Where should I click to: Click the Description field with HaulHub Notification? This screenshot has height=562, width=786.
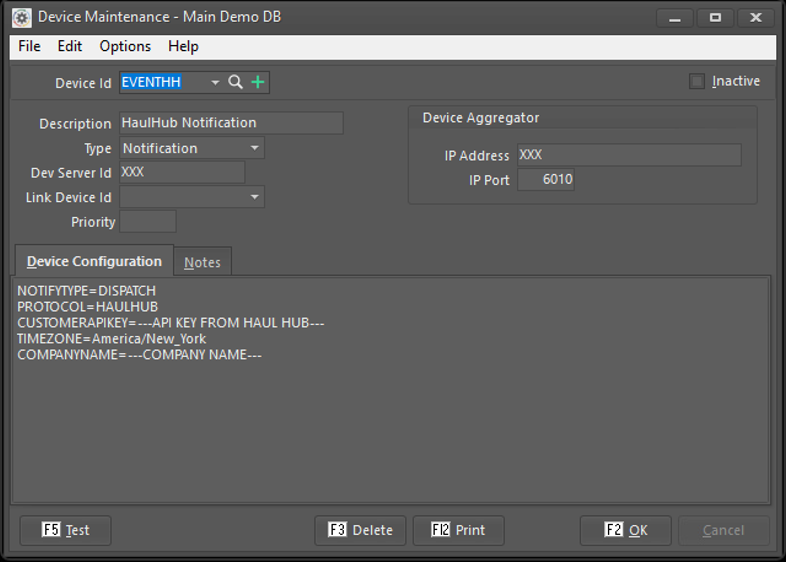(231, 123)
